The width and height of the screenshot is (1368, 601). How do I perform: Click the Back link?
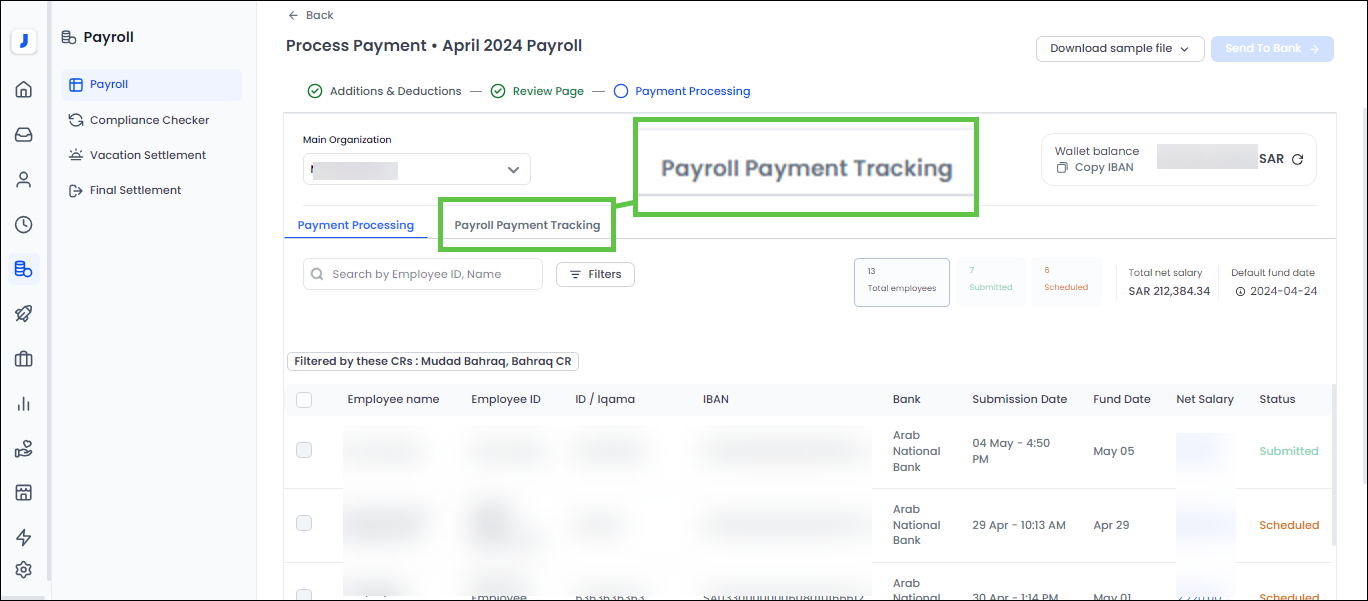(311, 15)
